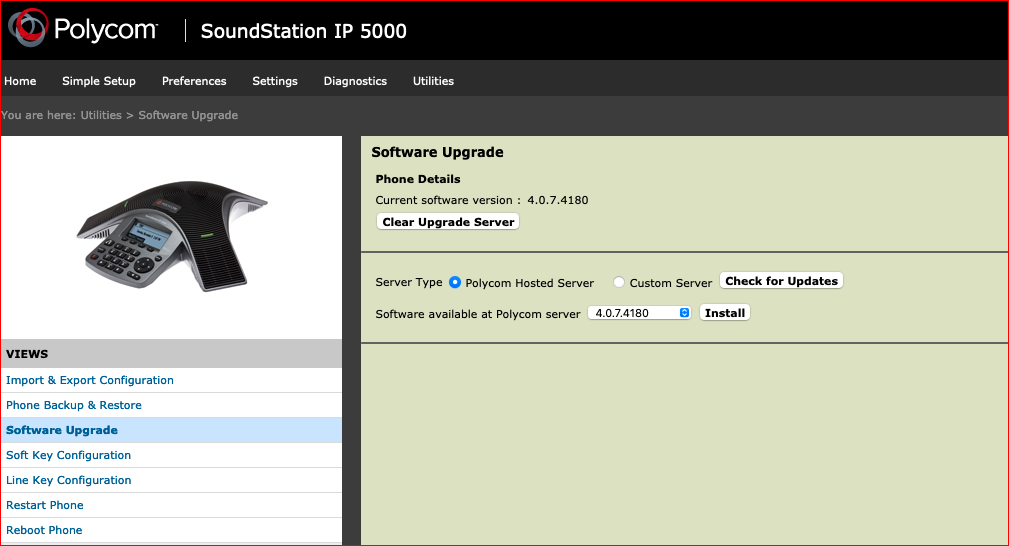Screen dimensions: 1009x546
Task: Click the Polycom logo
Action: 82,28
